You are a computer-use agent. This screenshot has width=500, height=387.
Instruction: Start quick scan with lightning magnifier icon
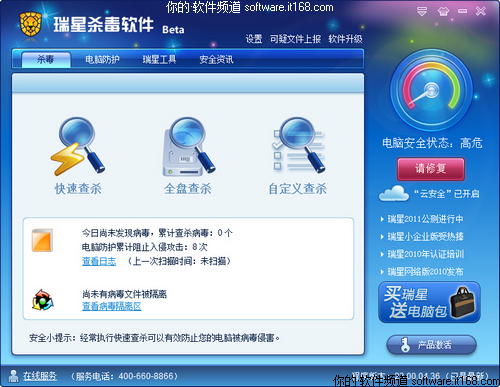78,146
